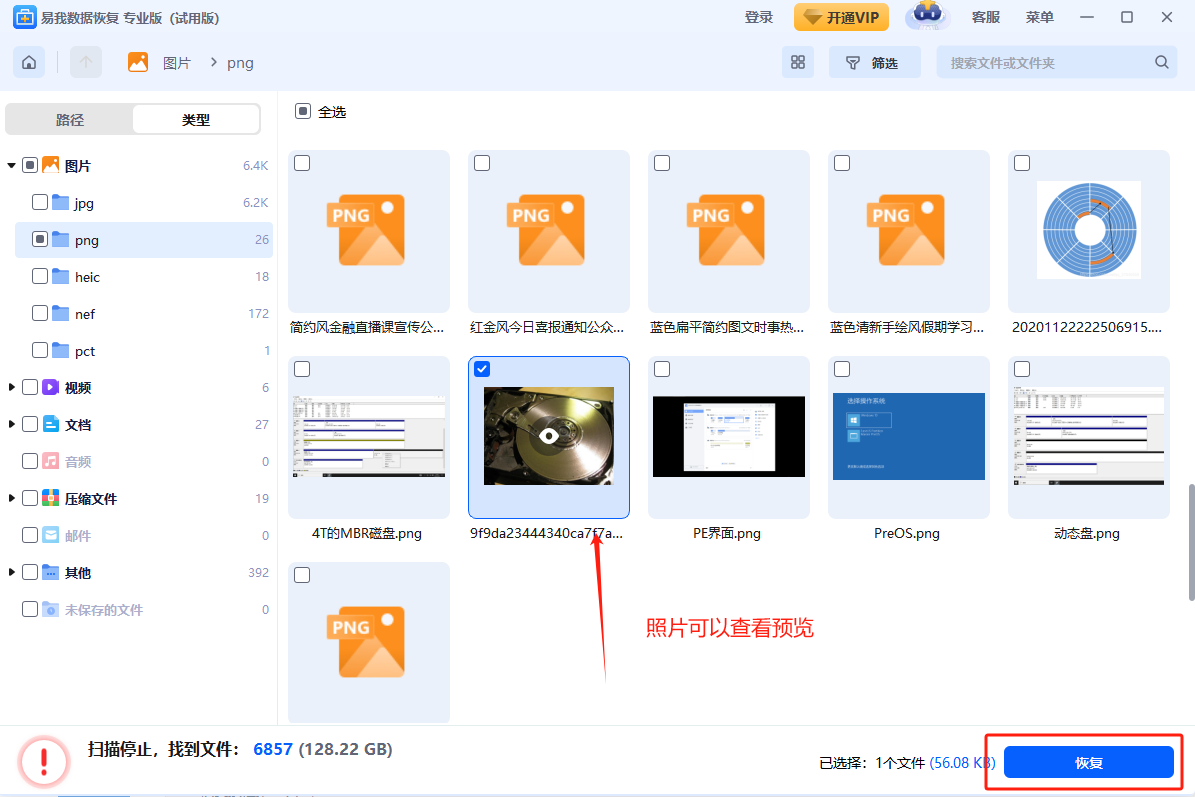Click the red scan-stopped warning icon
The width and height of the screenshot is (1195, 797).
pos(43,761)
